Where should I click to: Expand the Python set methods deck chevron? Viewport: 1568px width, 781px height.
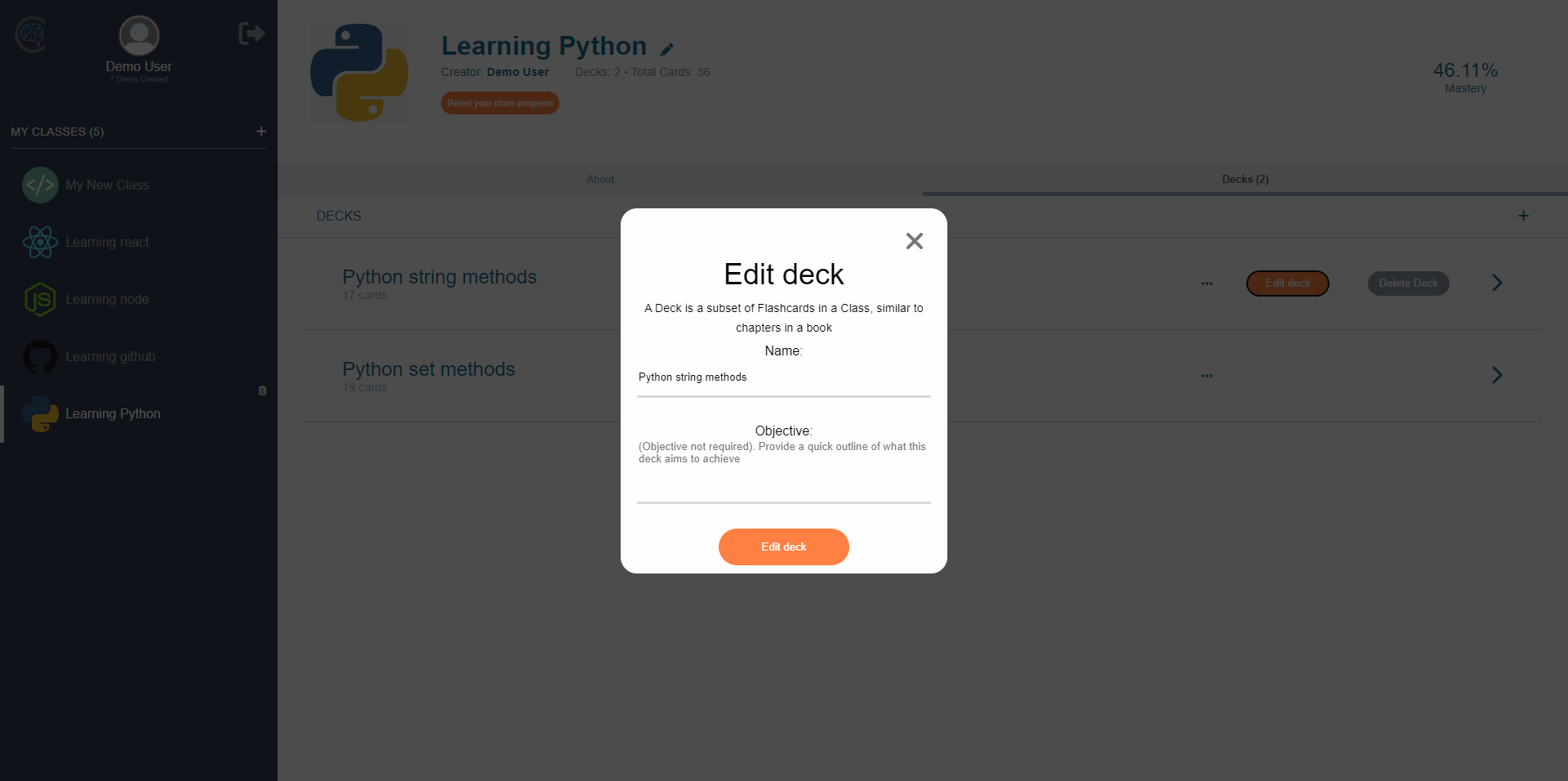coord(1497,376)
